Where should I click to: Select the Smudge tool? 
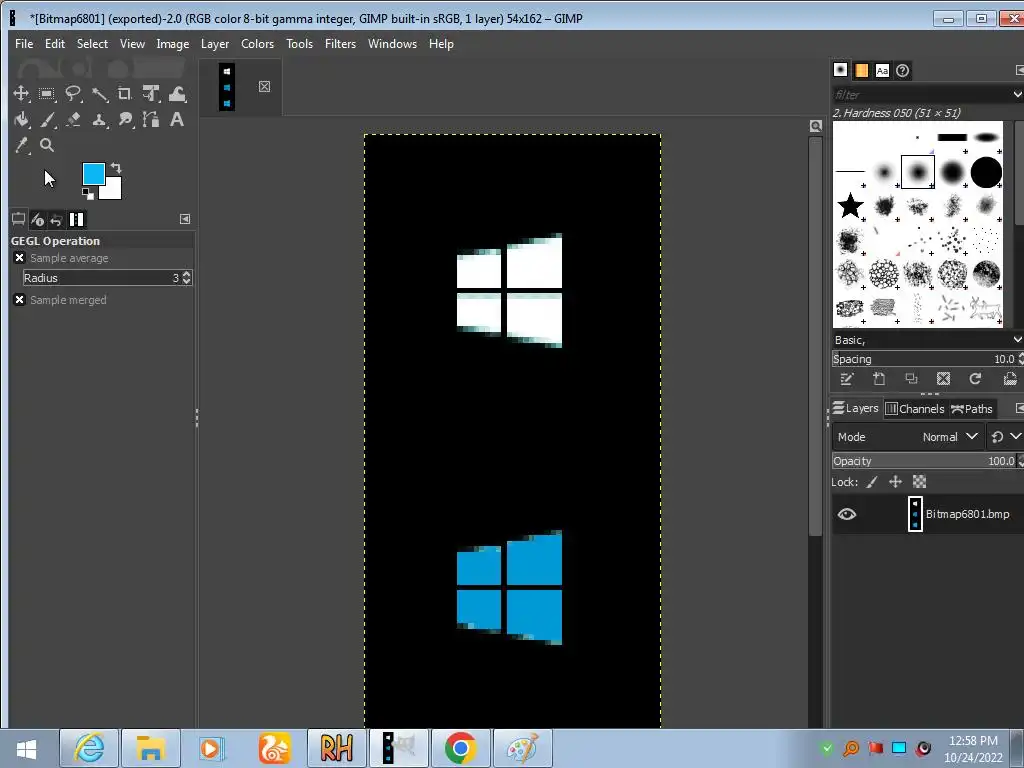pyautogui.click(x=125, y=120)
